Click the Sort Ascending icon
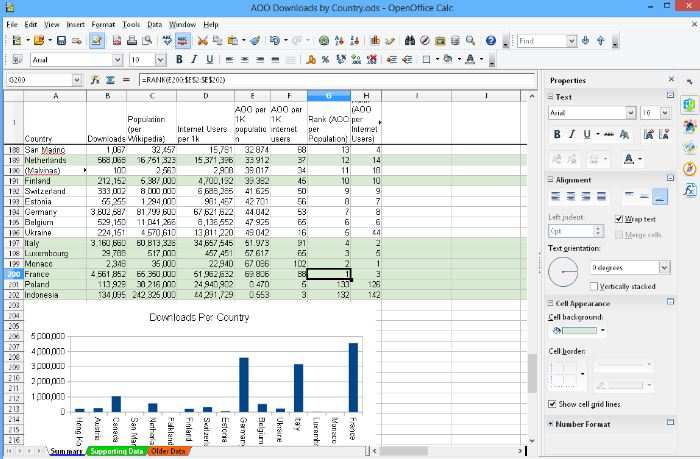700x459 pixels. point(339,41)
